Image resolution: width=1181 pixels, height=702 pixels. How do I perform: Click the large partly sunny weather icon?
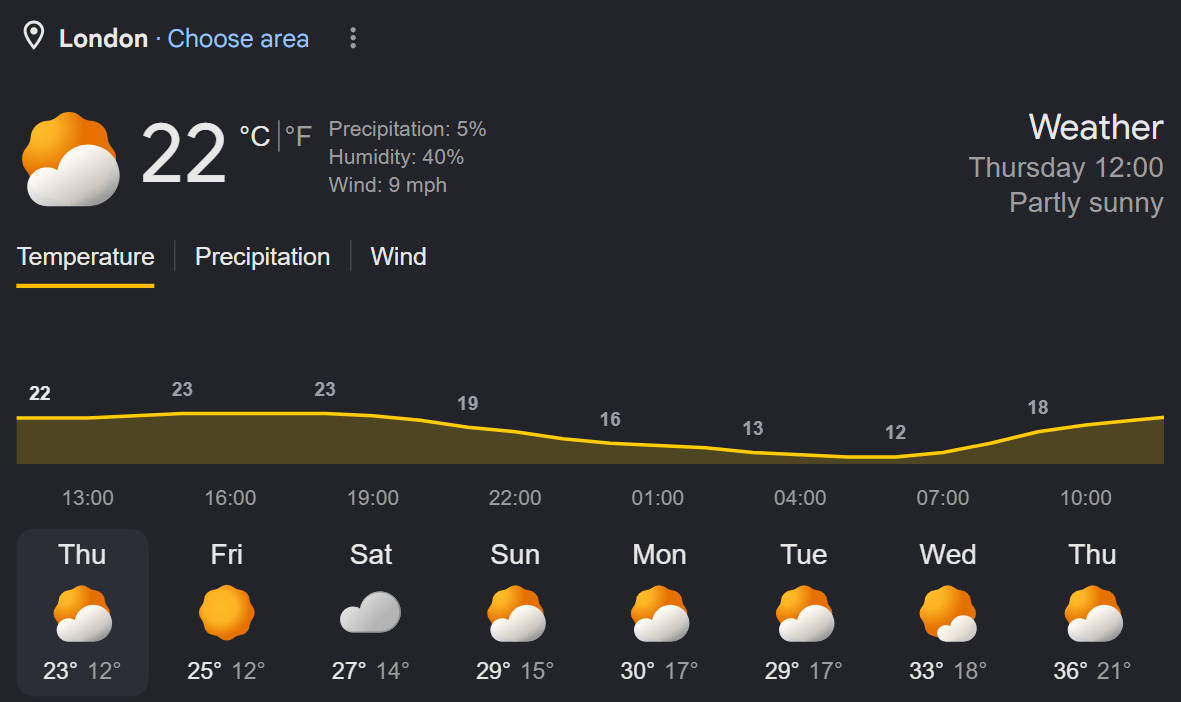pos(71,159)
